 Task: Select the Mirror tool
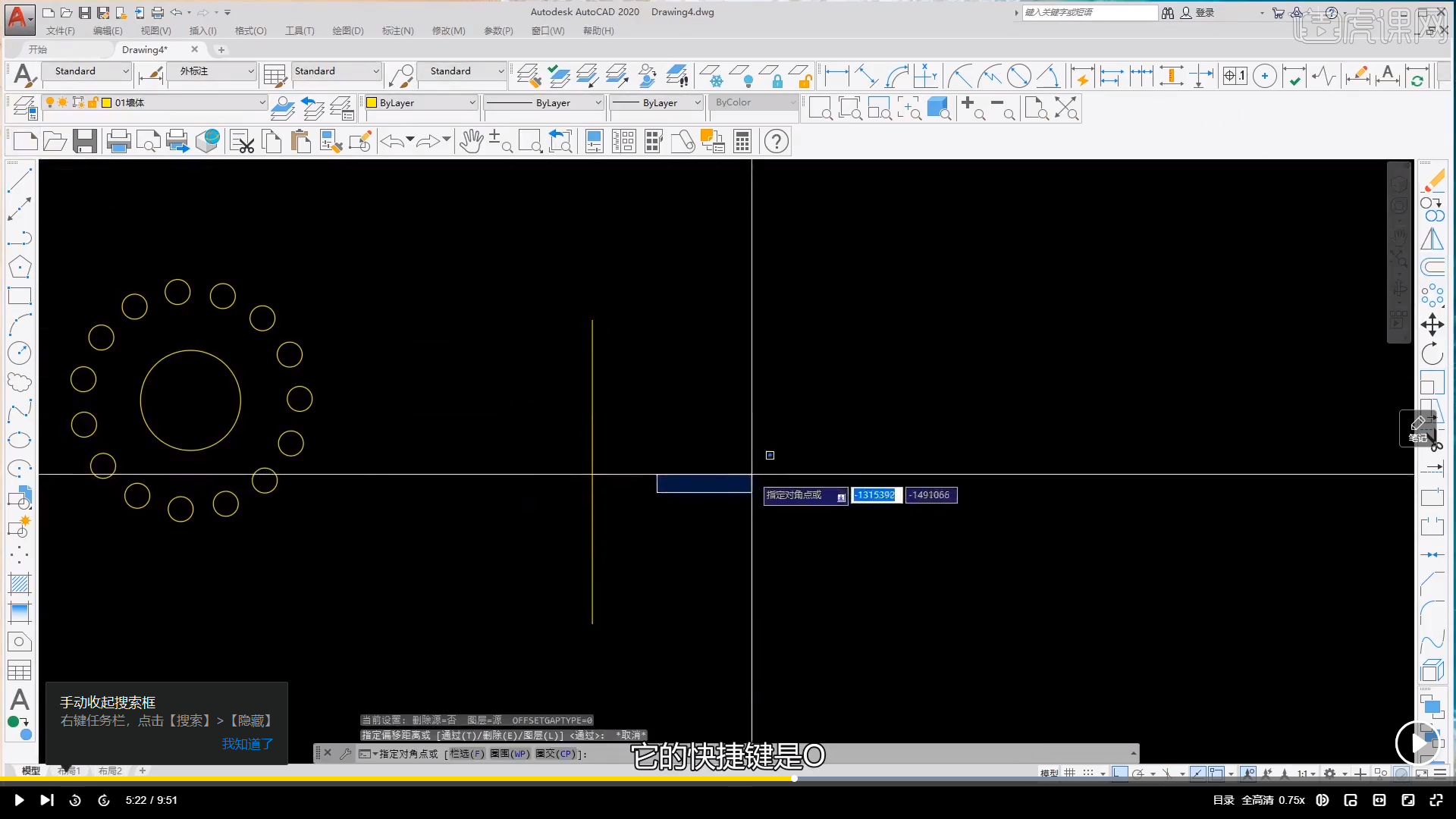coord(1432,238)
